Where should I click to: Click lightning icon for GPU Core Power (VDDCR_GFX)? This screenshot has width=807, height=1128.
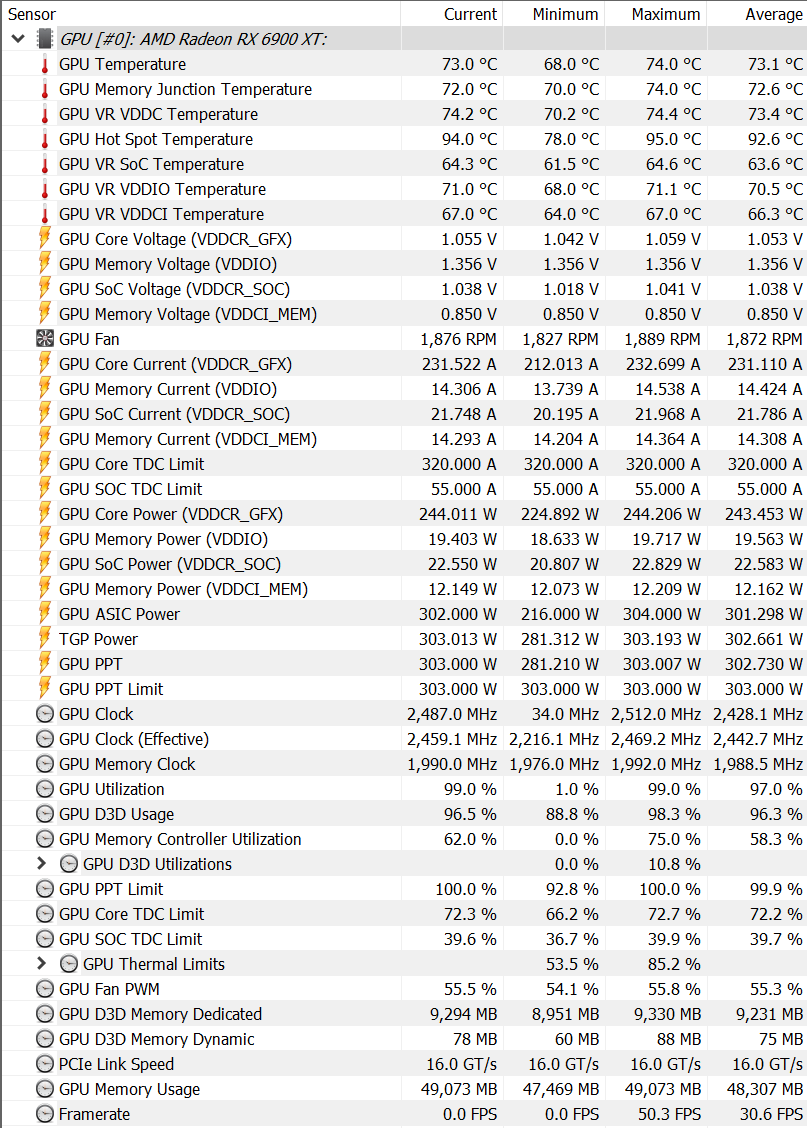click(45, 514)
